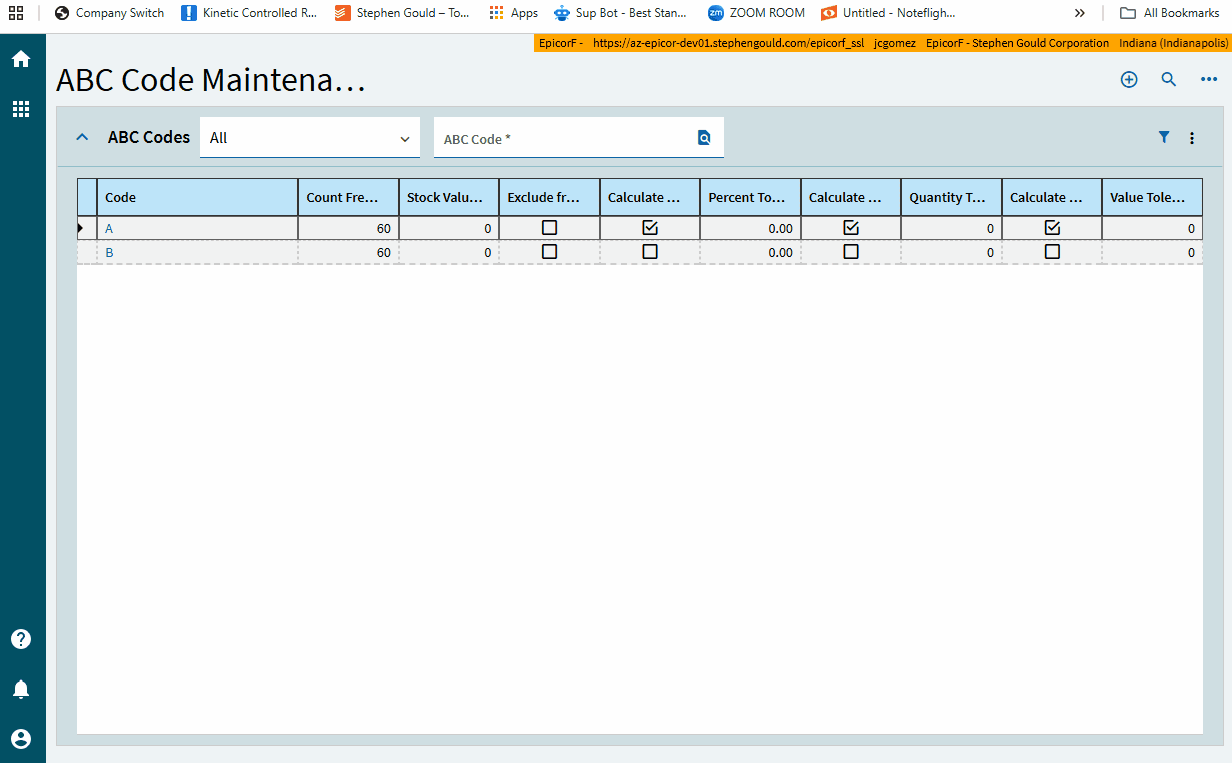Open the All filter dropdown
This screenshot has height=763, width=1232.
(310, 138)
